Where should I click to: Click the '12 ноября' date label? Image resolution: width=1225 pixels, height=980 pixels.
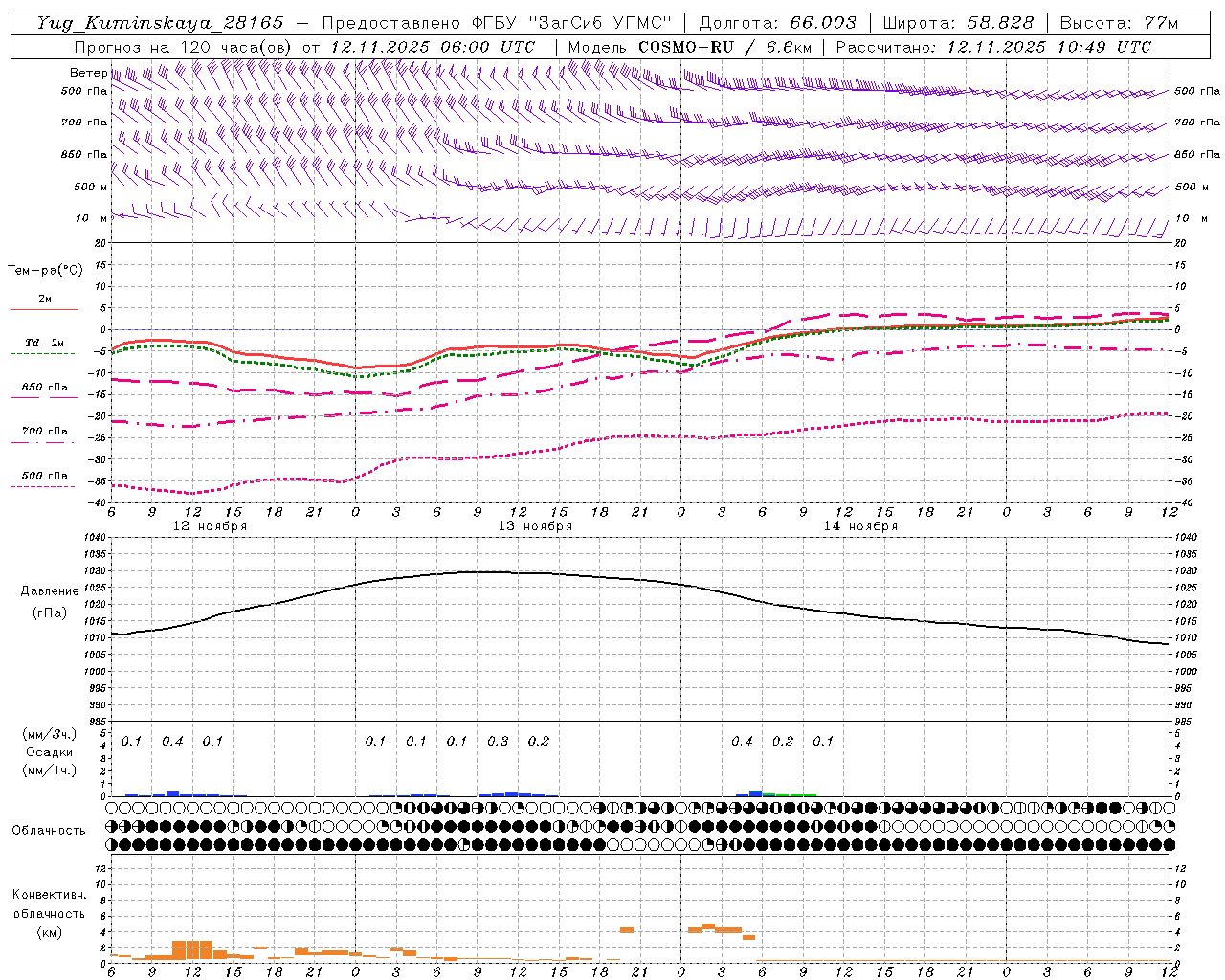point(210,526)
